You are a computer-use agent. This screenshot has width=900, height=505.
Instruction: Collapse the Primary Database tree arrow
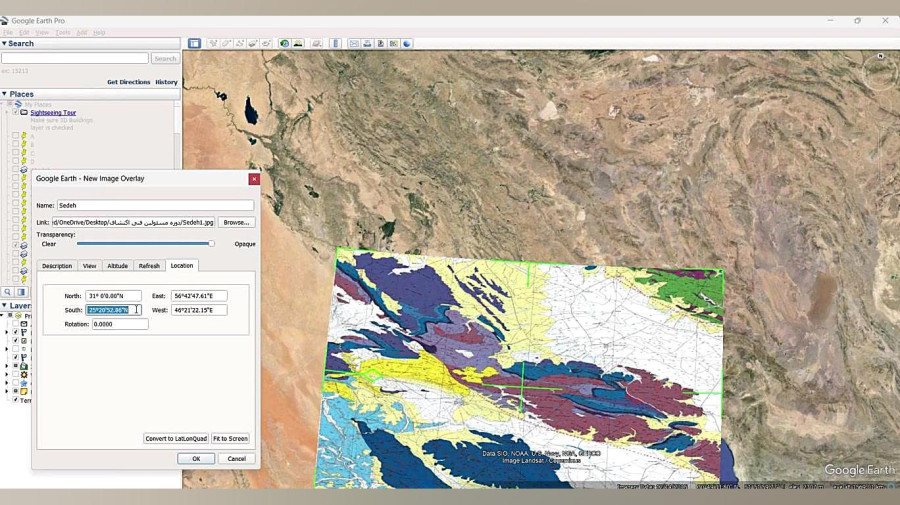tap(2, 316)
